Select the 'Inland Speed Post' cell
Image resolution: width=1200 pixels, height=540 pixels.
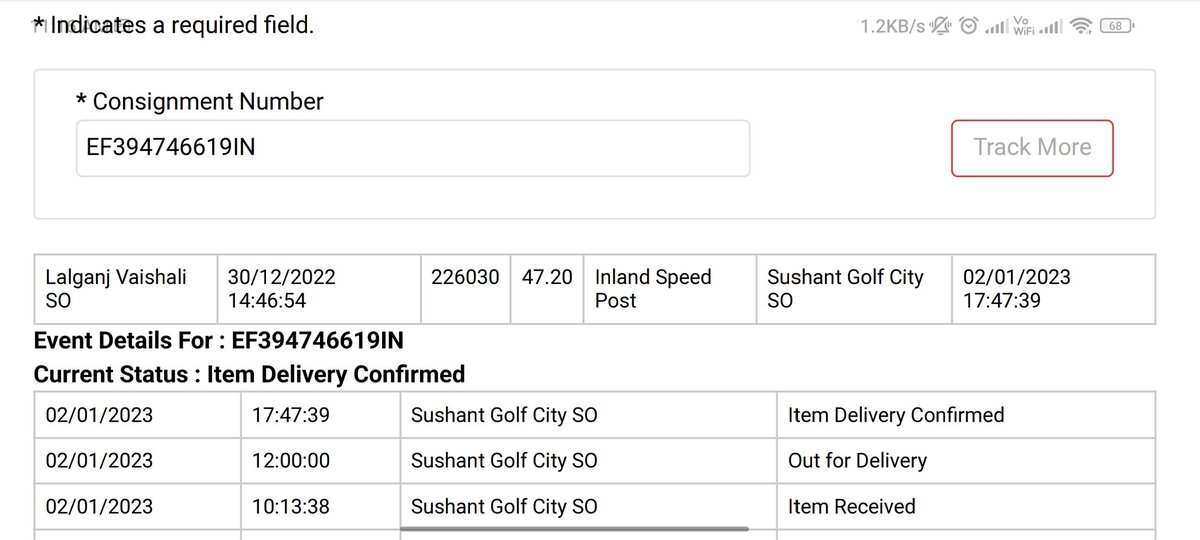click(x=670, y=289)
